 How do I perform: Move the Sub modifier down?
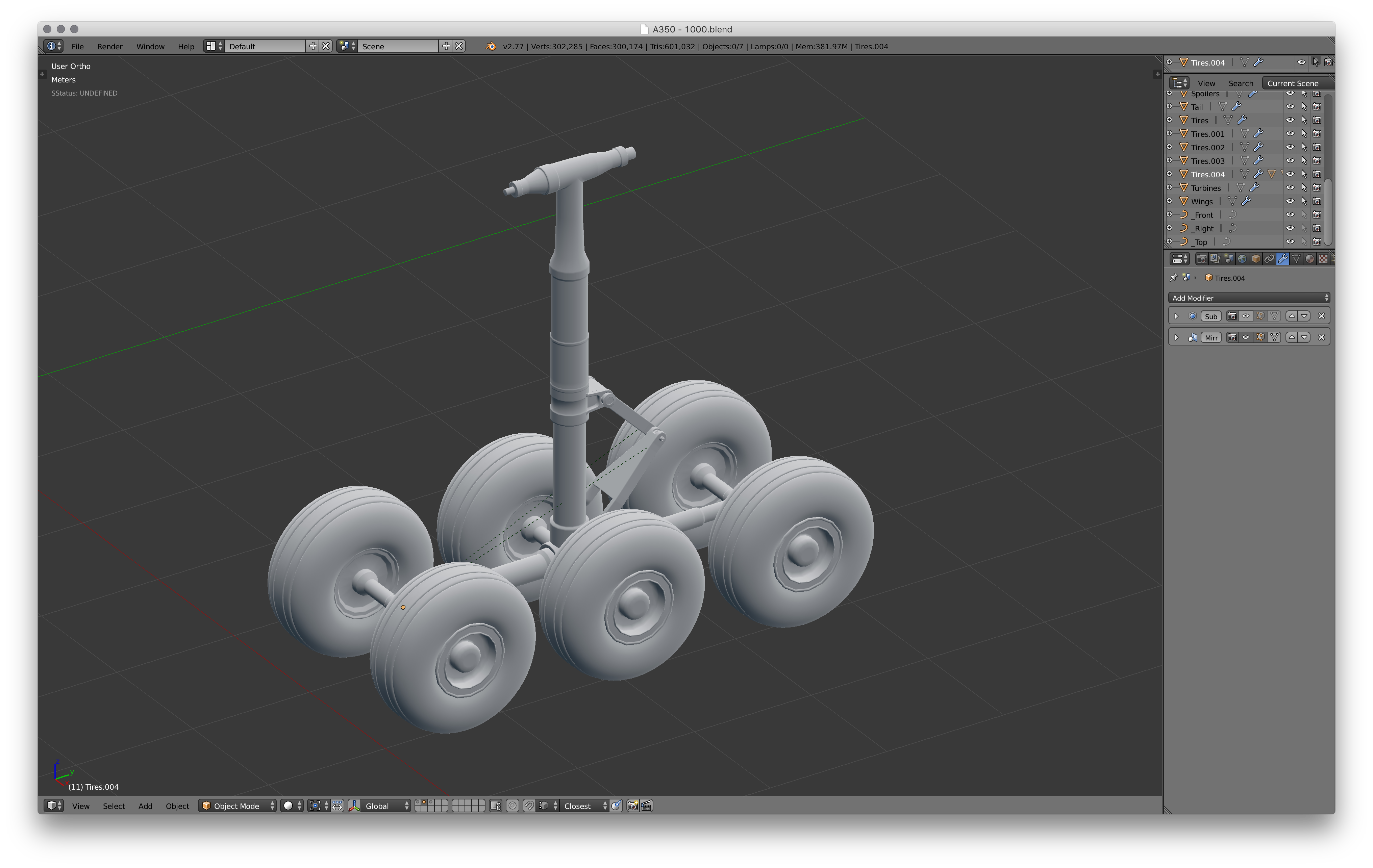click(x=1304, y=316)
